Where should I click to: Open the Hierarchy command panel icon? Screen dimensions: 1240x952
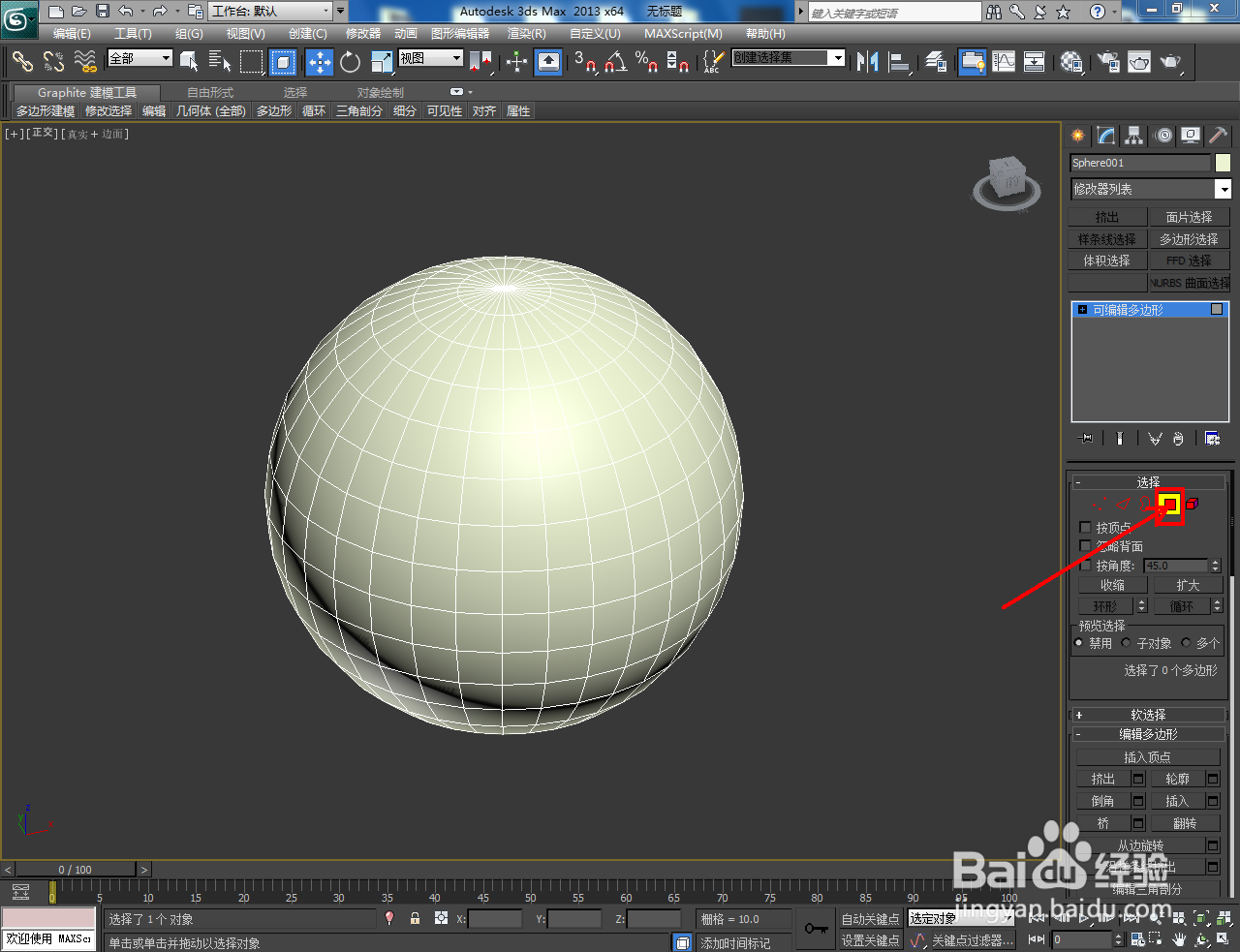[1132, 136]
